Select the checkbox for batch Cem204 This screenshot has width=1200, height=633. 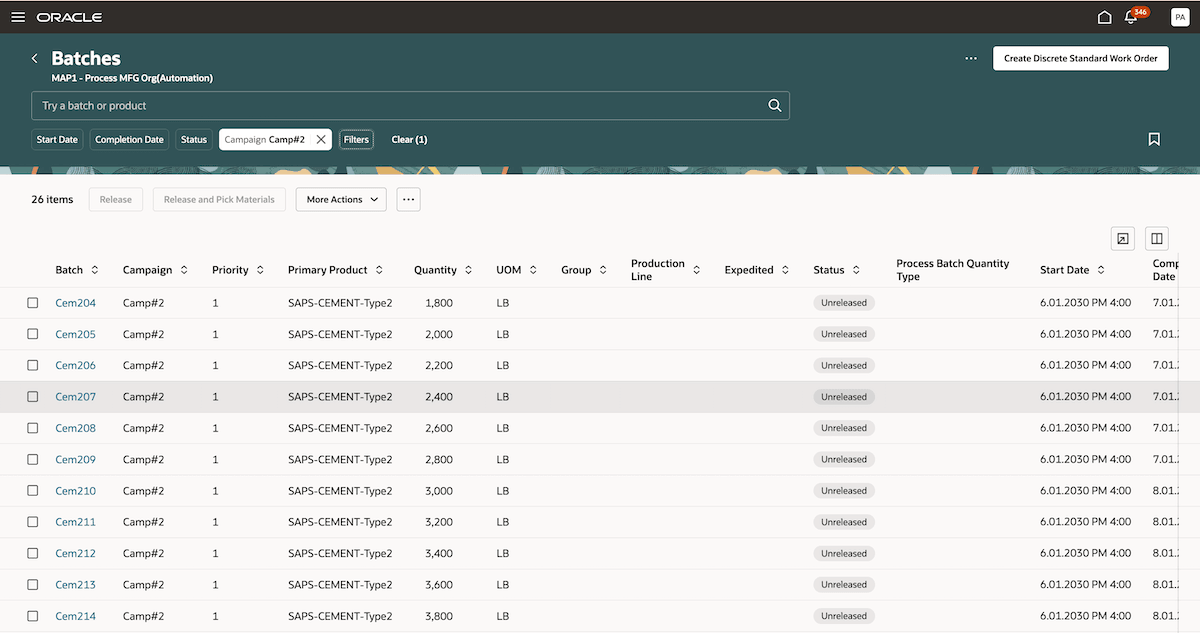pos(33,303)
